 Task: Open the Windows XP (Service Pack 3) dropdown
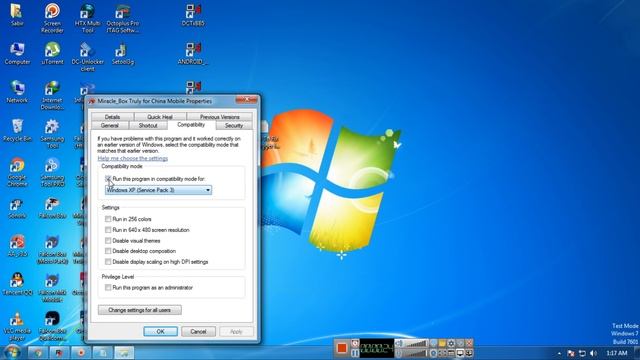click(158, 190)
